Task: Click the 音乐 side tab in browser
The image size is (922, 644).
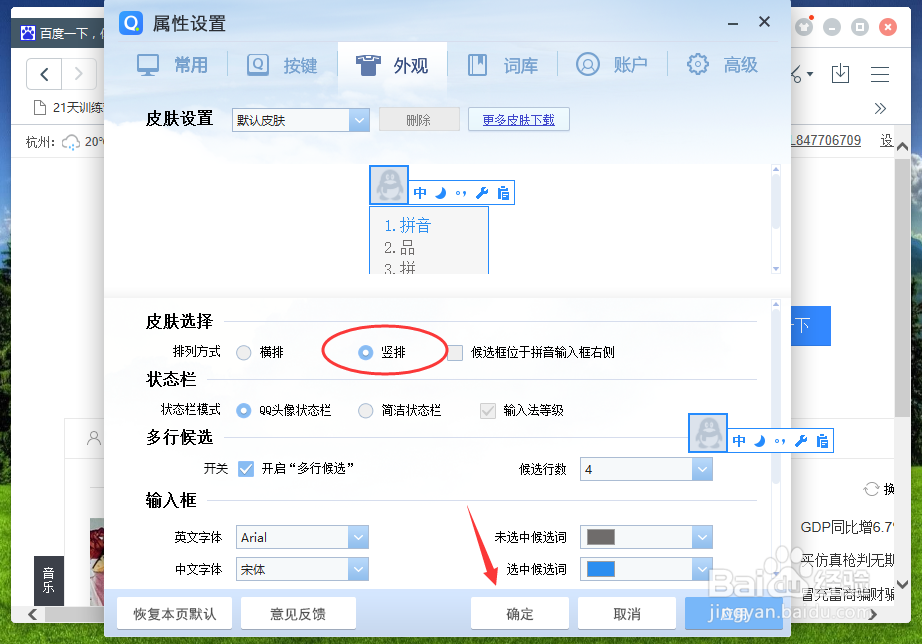Action: 49,580
